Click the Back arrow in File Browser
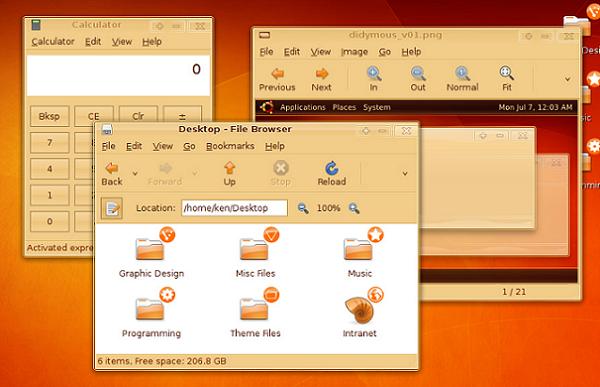The height and width of the screenshot is (387, 600). (x=112, y=168)
